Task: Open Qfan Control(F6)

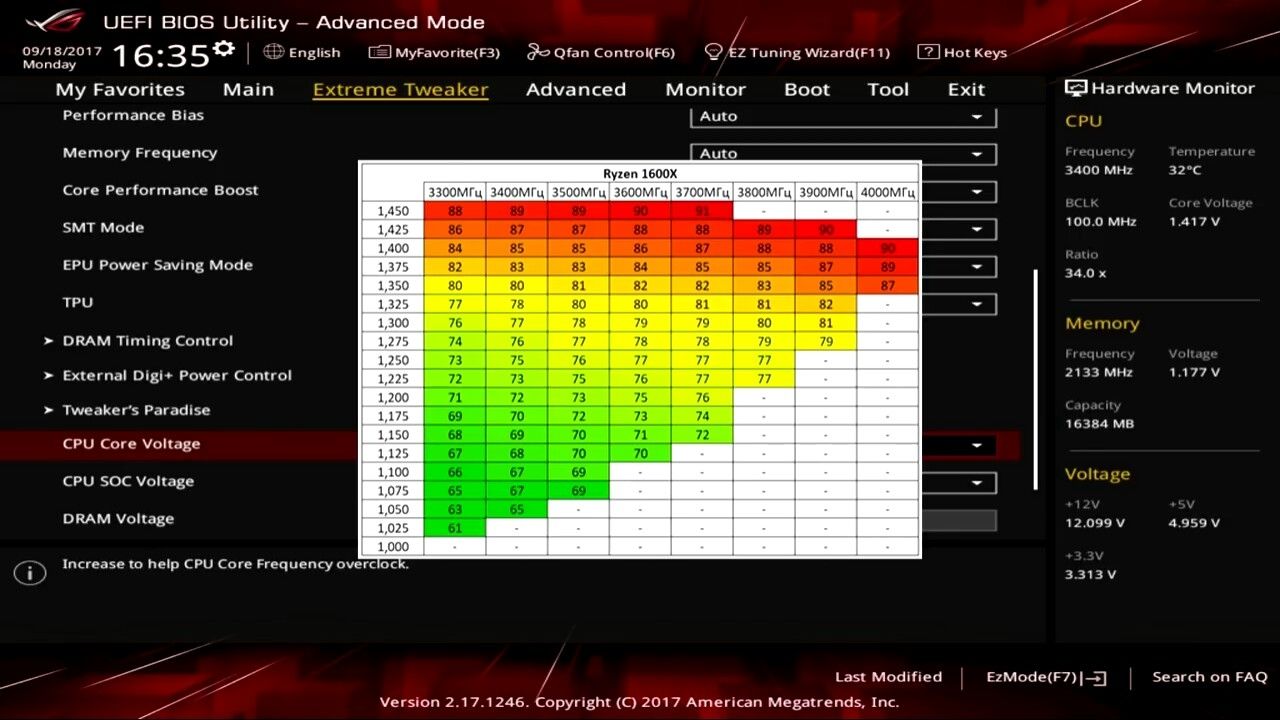Action: 601,52
